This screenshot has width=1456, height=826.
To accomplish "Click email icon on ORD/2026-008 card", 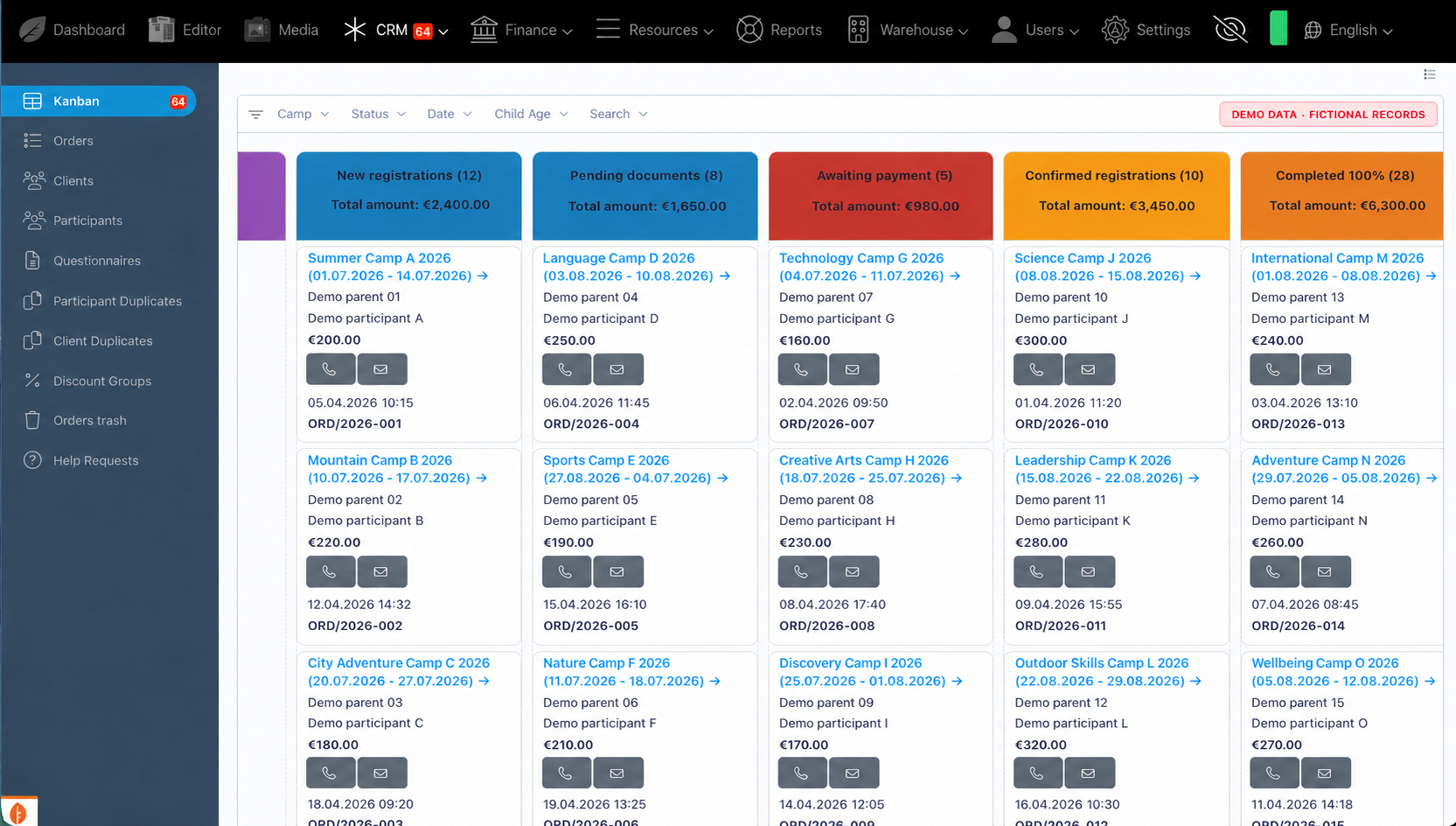I will pos(853,571).
